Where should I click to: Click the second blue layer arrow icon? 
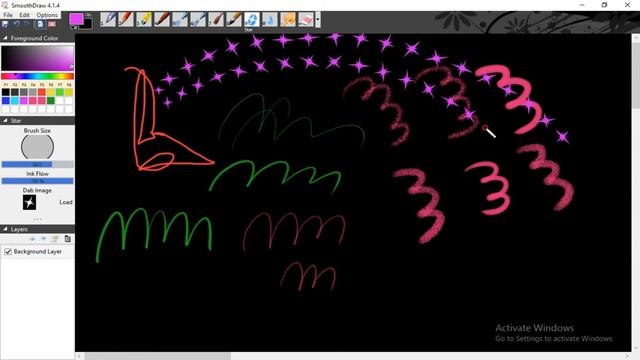[43, 239]
